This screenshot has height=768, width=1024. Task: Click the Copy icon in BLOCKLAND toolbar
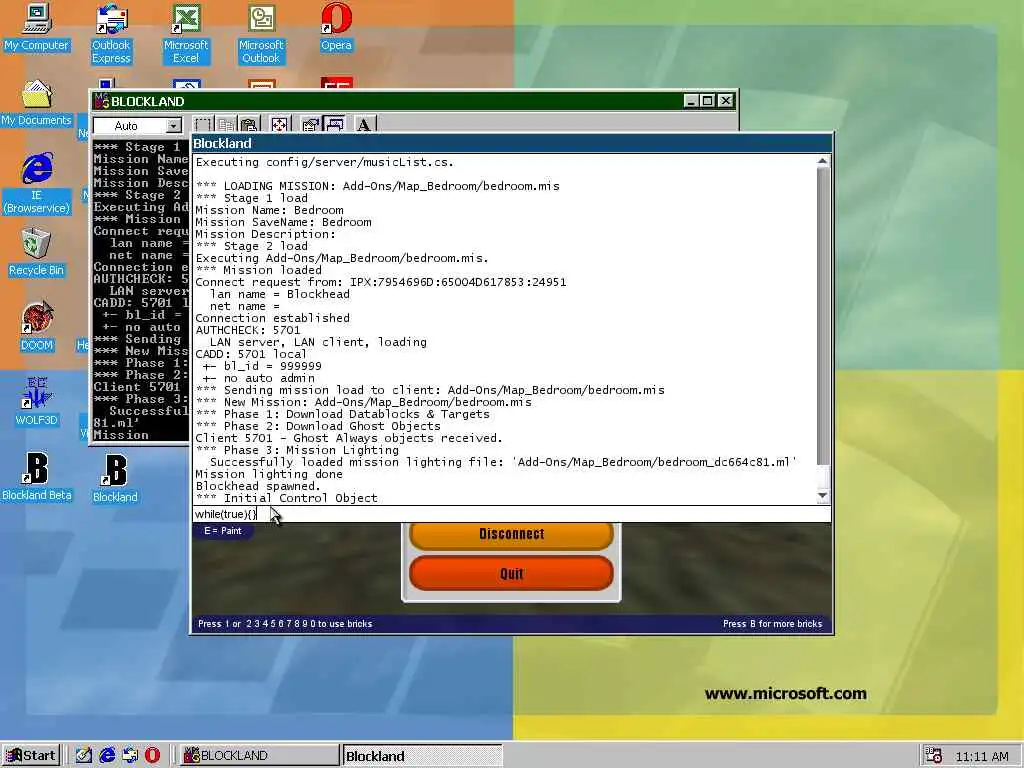click(x=226, y=125)
